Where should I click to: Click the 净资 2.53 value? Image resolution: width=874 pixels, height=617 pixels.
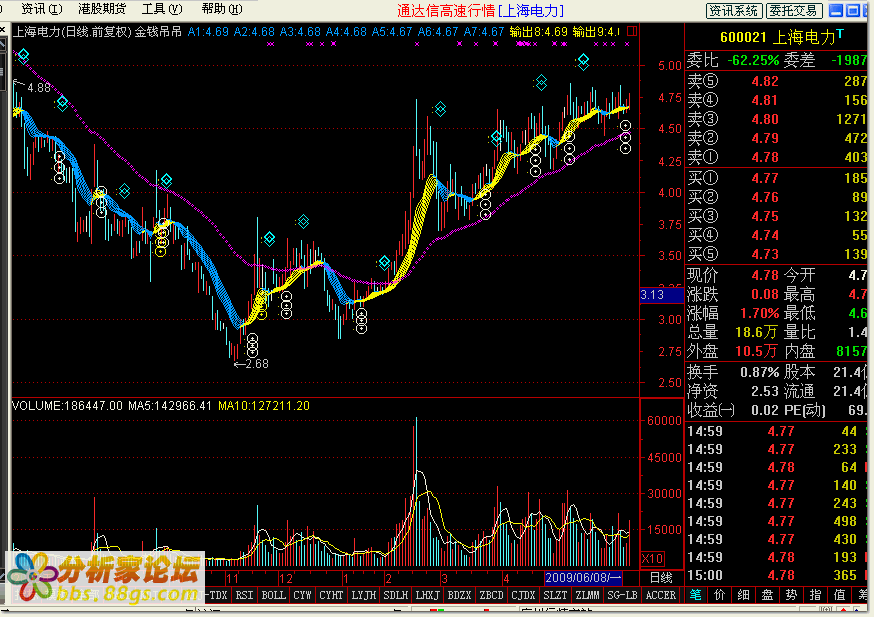pyautogui.click(x=764, y=391)
